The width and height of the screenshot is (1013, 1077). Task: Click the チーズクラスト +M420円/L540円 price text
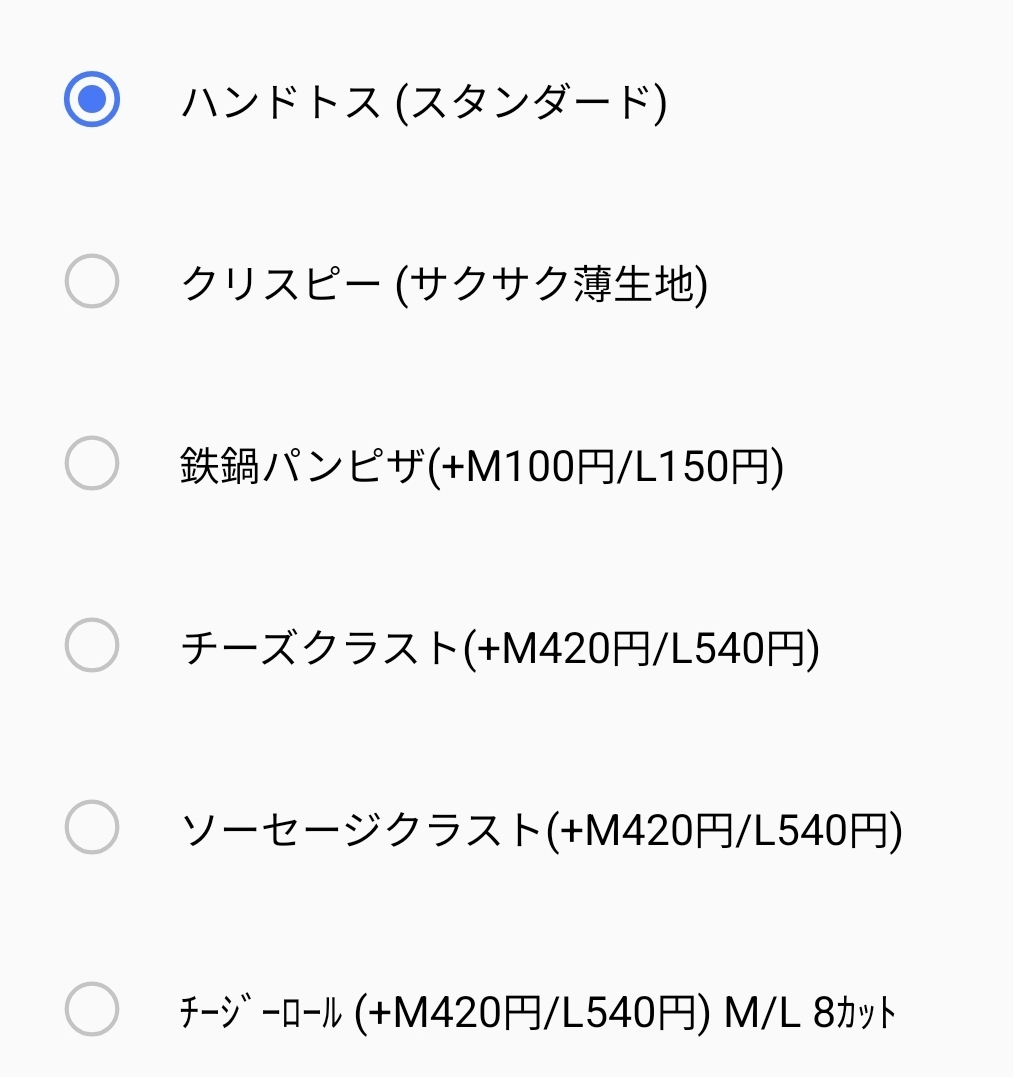tap(641, 648)
